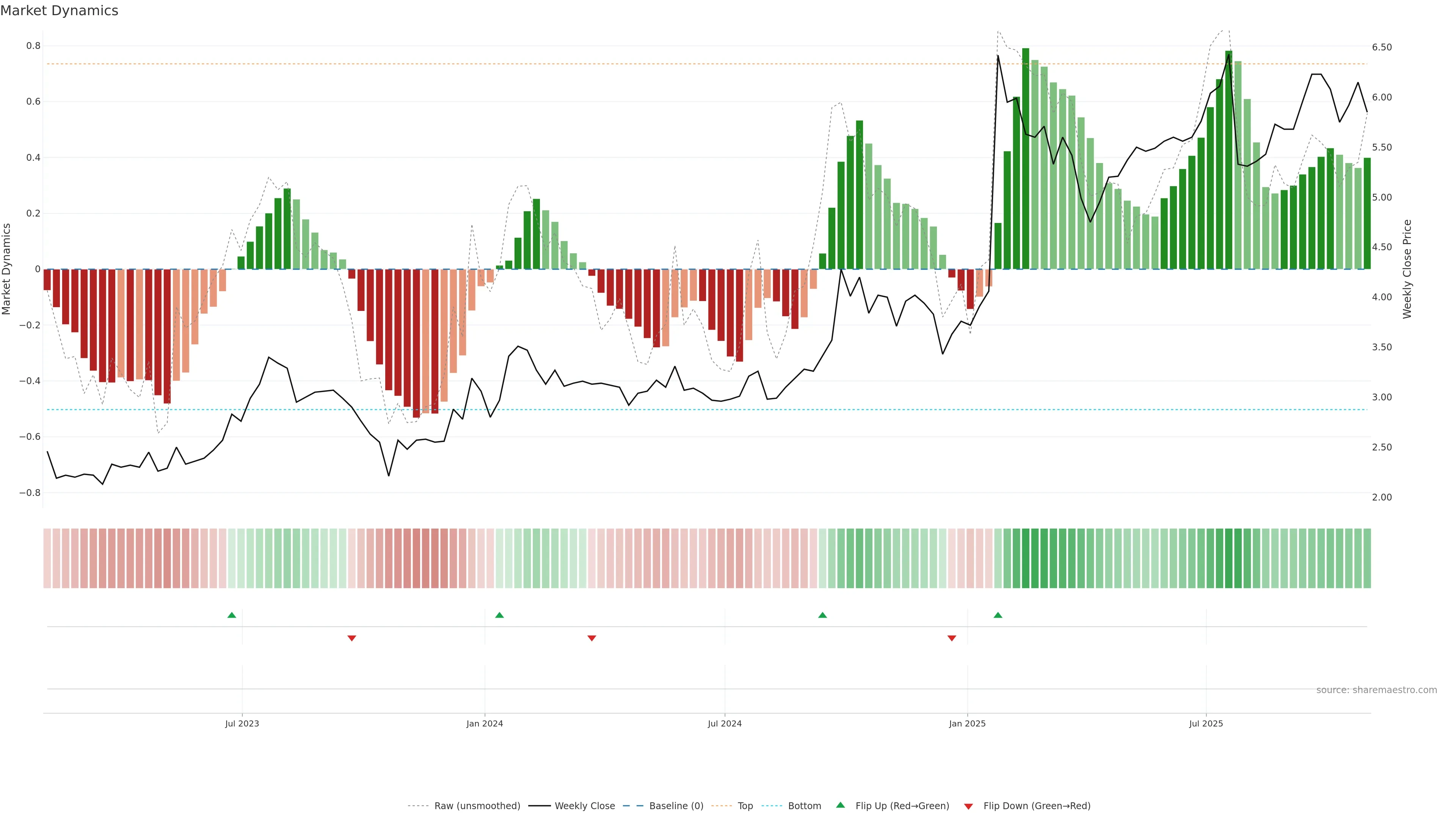Screen dimensions: 1456x819
Task: Hide the Bottom threshold line via legend
Action: (x=804, y=806)
